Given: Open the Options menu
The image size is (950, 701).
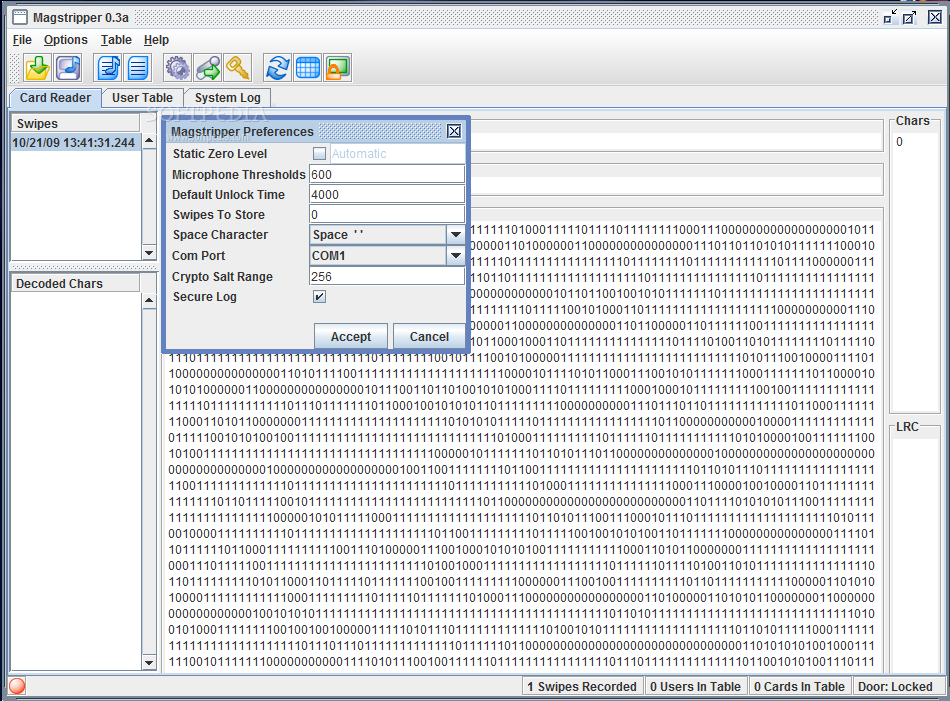Looking at the screenshot, I should [x=65, y=40].
